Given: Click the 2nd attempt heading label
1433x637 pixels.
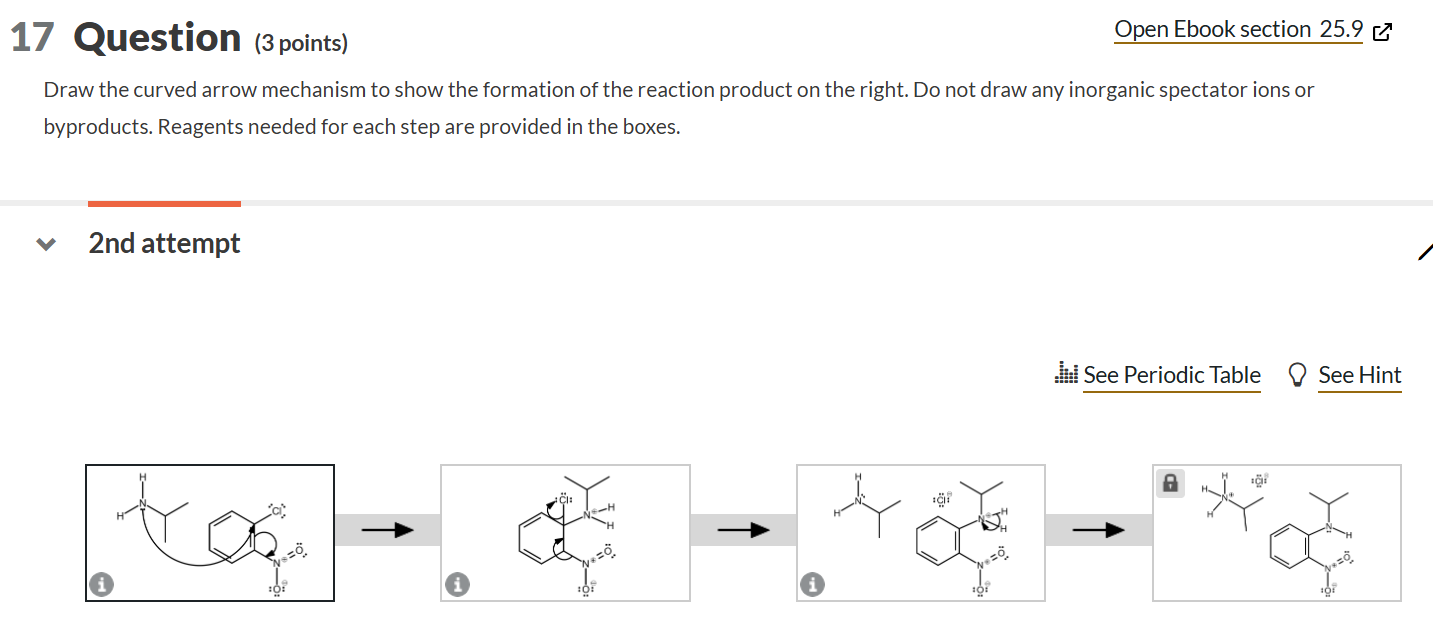Looking at the screenshot, I should coord(164,242).
